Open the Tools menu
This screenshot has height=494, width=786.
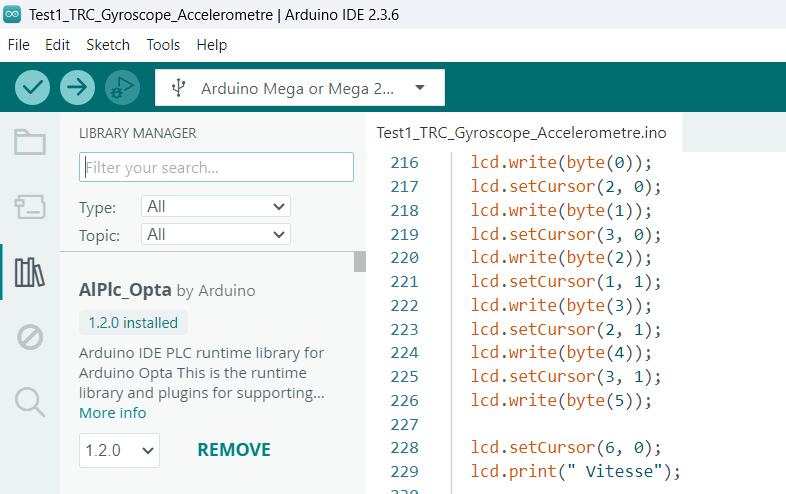pyautogui.click(x=163, y=45)
